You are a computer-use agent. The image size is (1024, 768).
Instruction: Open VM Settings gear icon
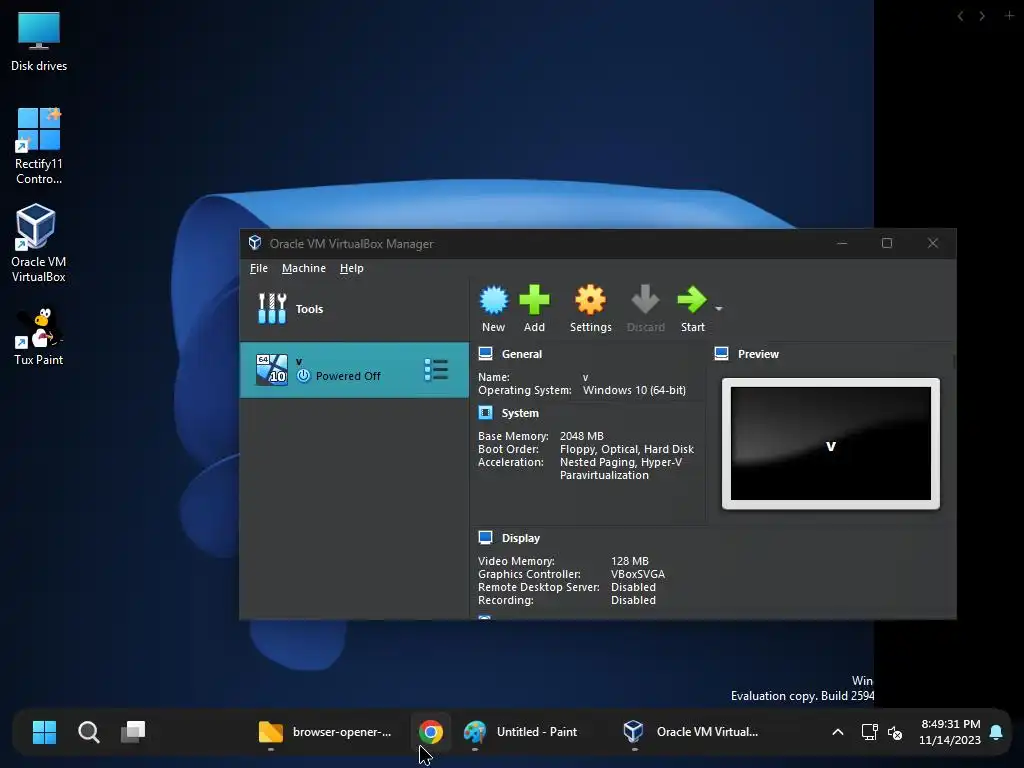click(x=590, y=300)
